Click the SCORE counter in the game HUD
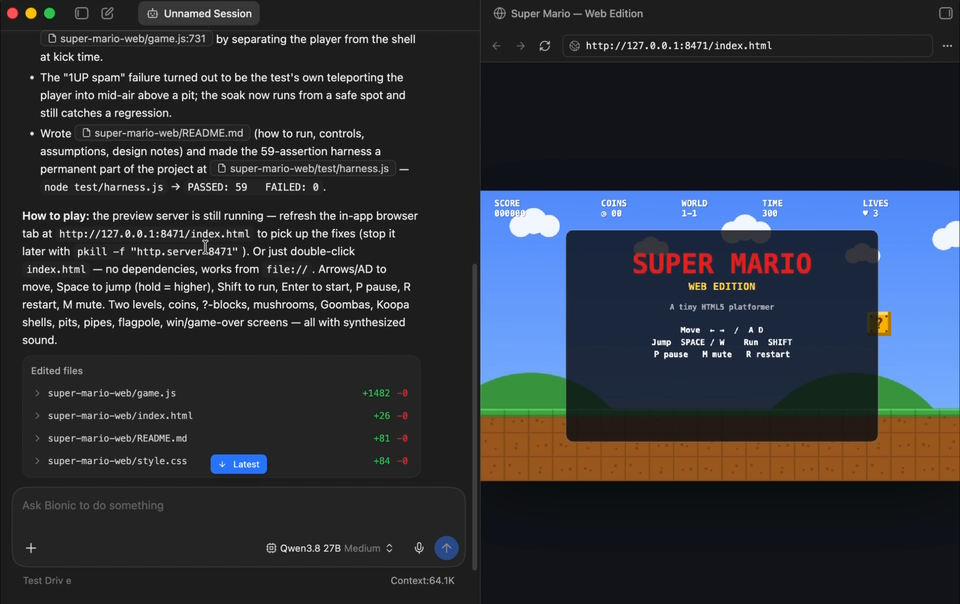The height and width of the screenshot is (604, 960). coord(509,208)
